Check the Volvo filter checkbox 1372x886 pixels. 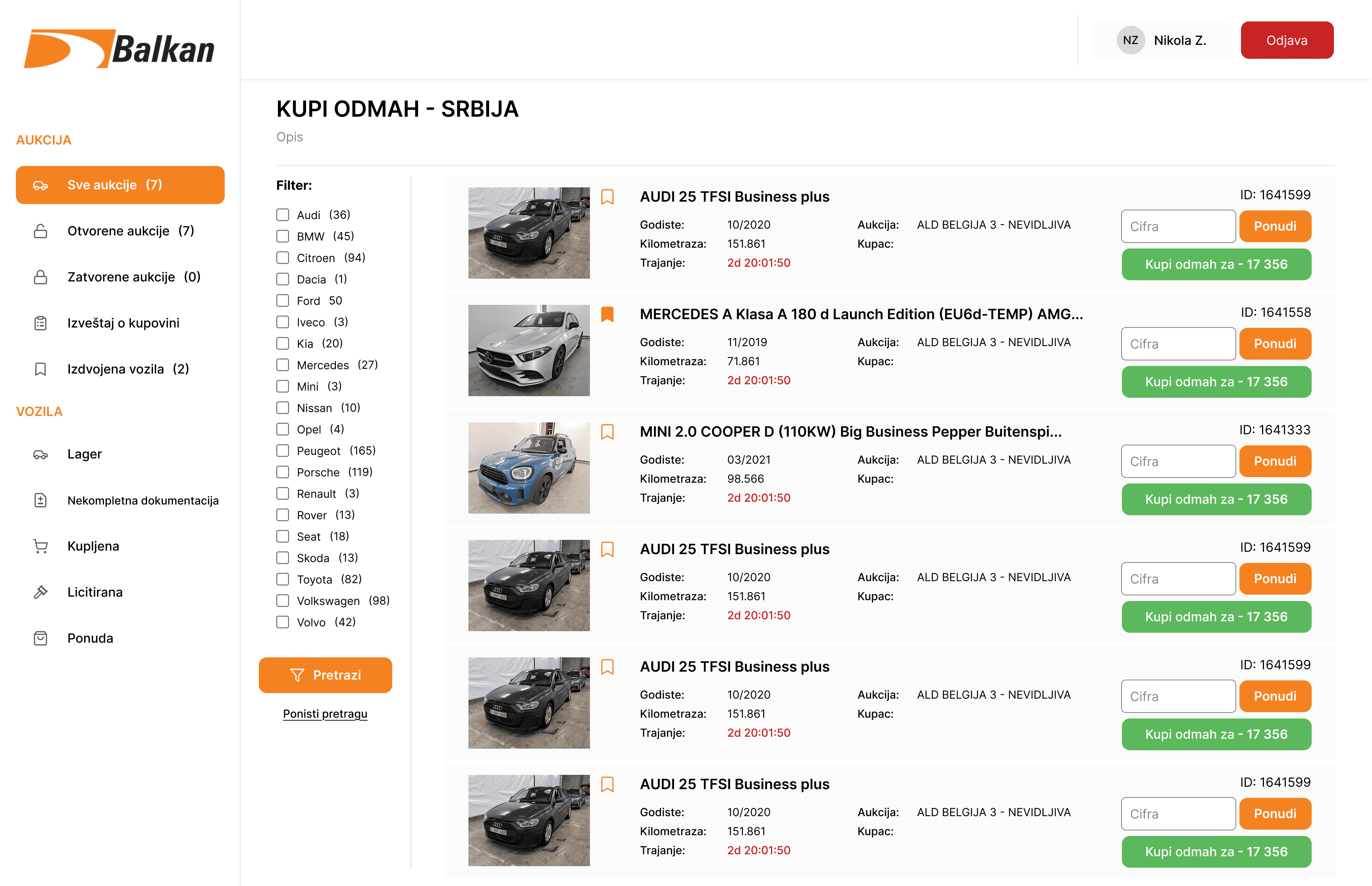tap(282, 622)
